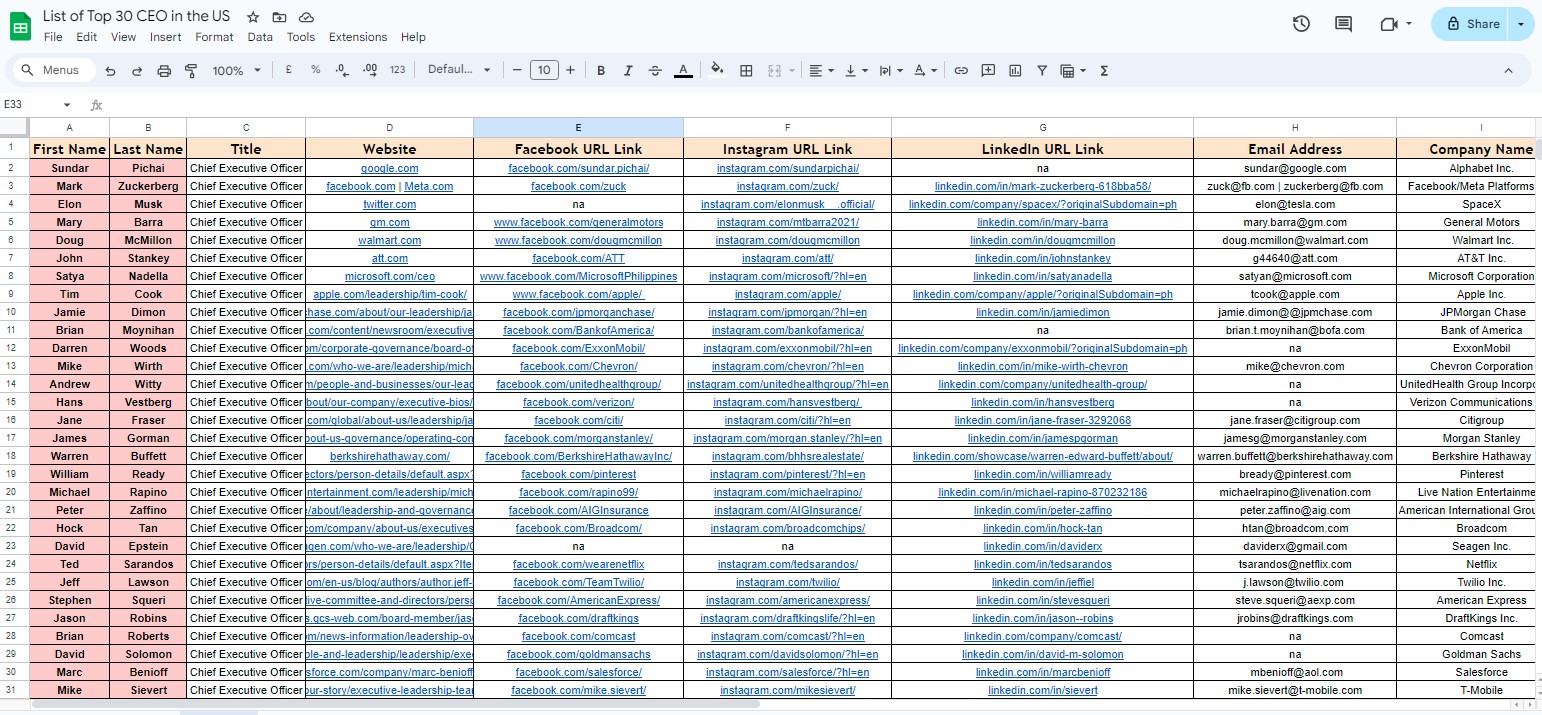Apply italic formatting
The width and height of the screenshot is (1542, 715).
[628, 70]
